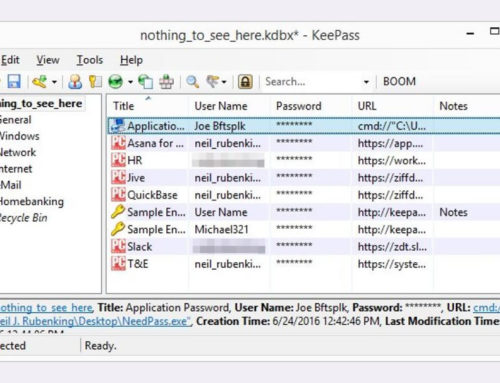Click the HR entry PC icon
Image resolution: width=500 pixels, height=383 pixels.
click(118, 160)
